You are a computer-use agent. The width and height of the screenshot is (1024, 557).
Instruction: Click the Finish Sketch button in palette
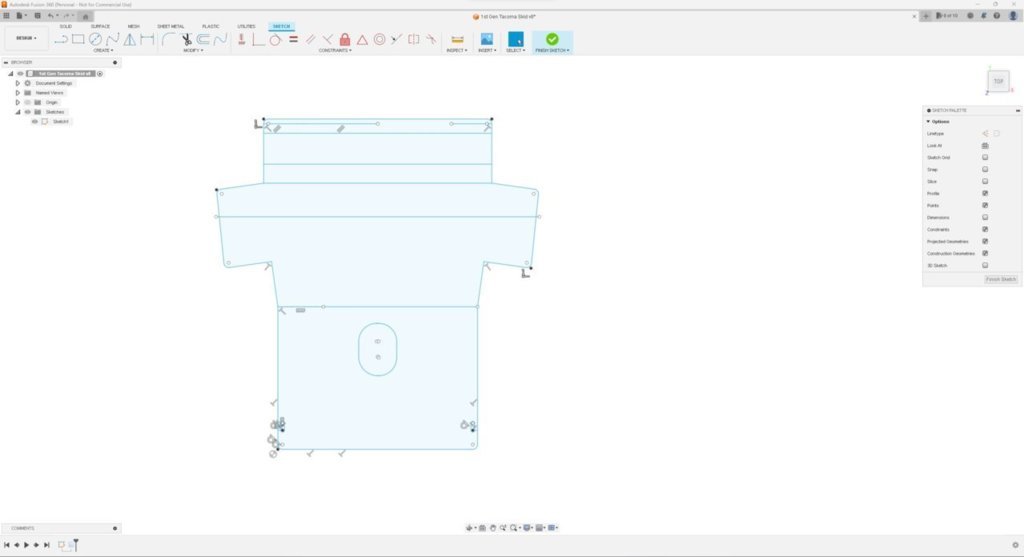coord(1001,279)
